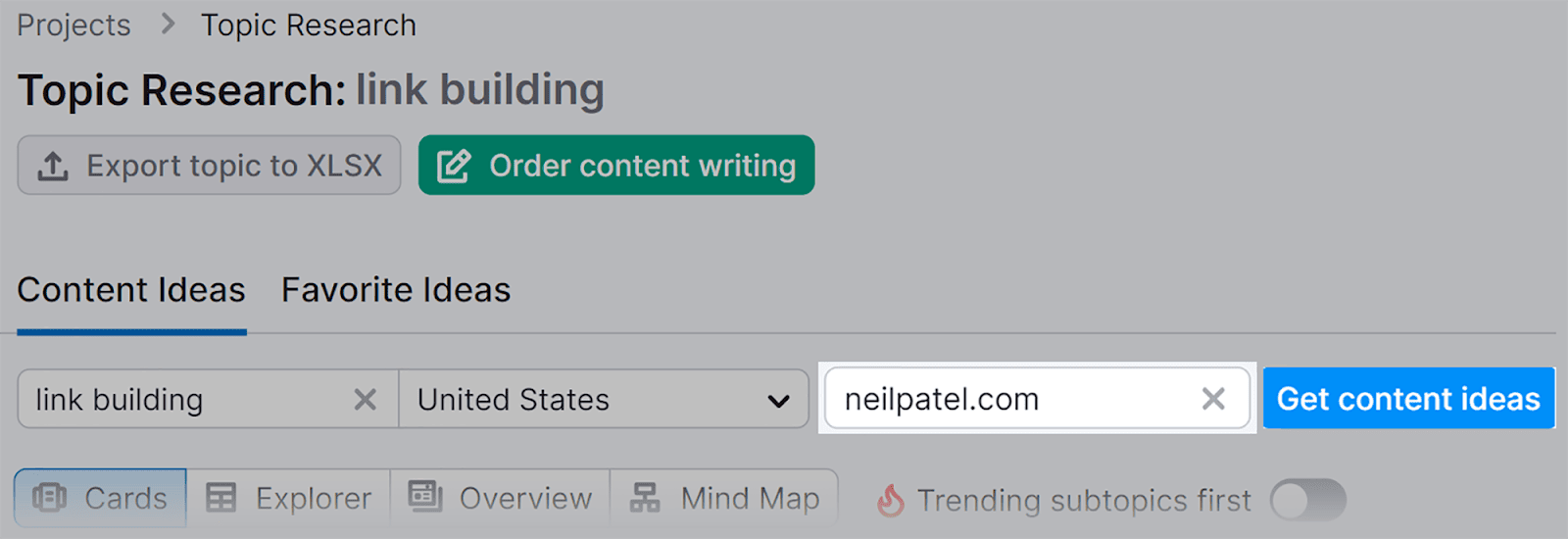Open the United States country dropdown
1568x539 pixels.
tap(602, 400)
